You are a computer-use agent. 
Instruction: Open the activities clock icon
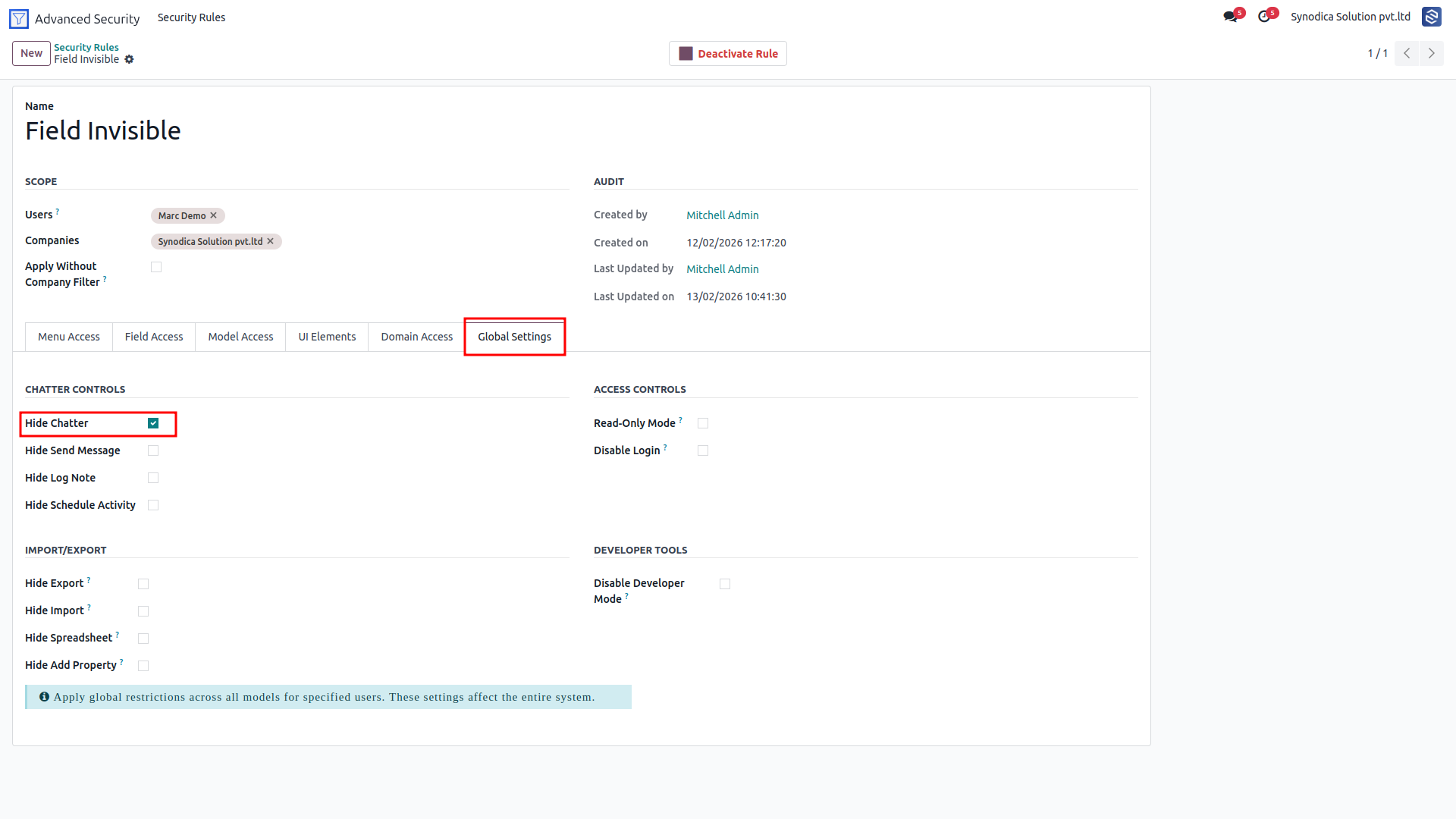coord(1264,17)
